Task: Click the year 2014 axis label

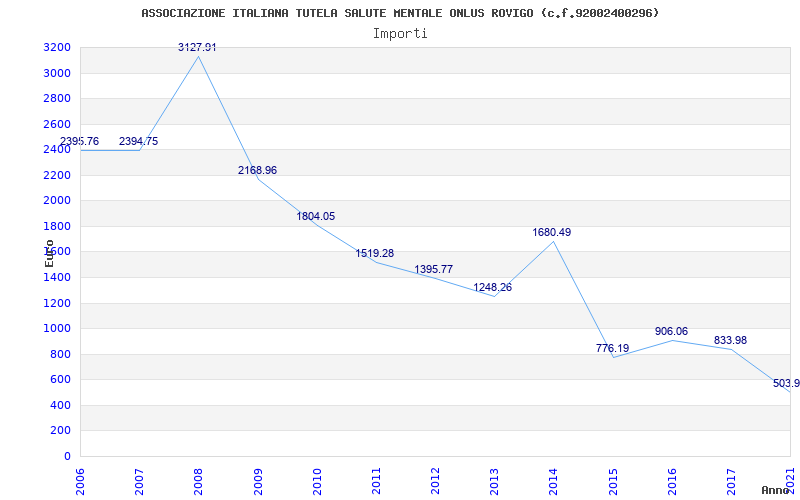Action: 554,482
